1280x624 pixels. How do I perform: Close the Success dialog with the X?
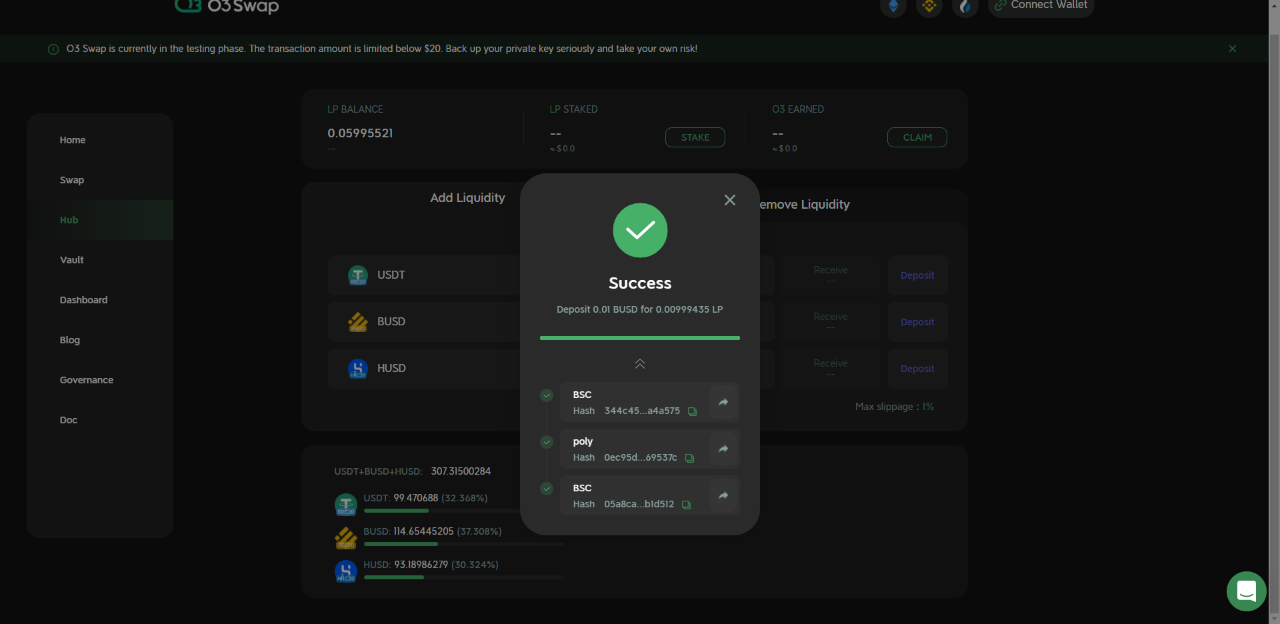tap(730, 200)
